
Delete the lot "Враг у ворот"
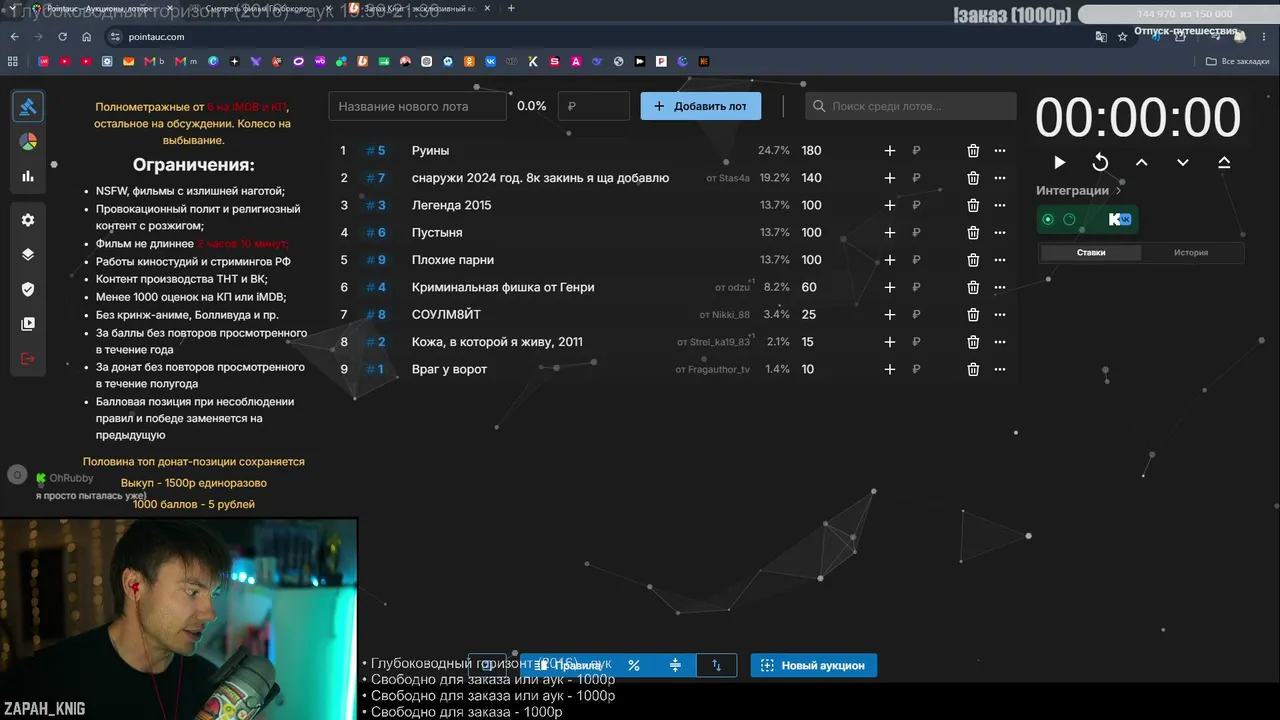click(973, 369)
